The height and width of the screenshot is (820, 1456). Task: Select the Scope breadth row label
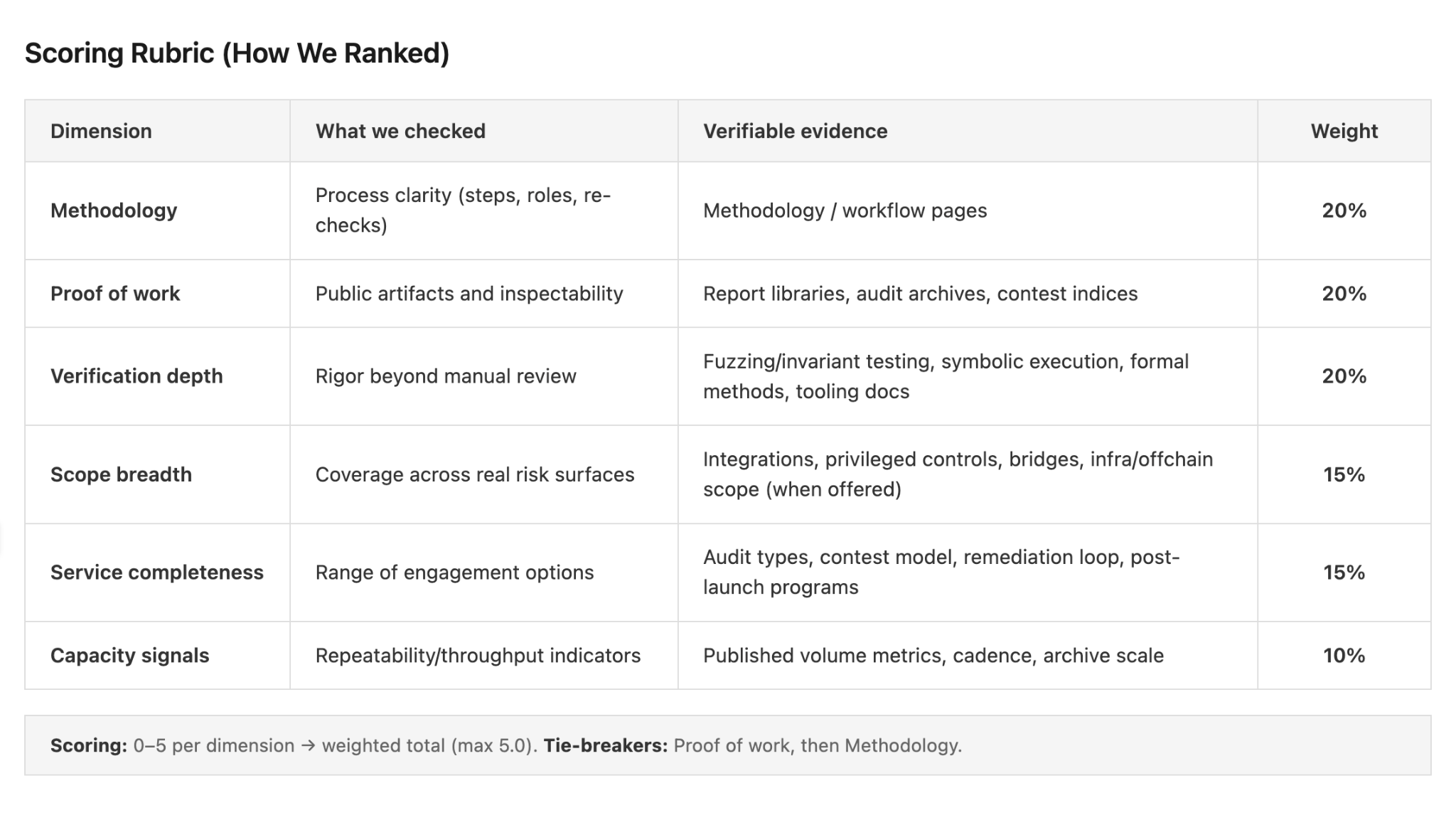[121, 474]
